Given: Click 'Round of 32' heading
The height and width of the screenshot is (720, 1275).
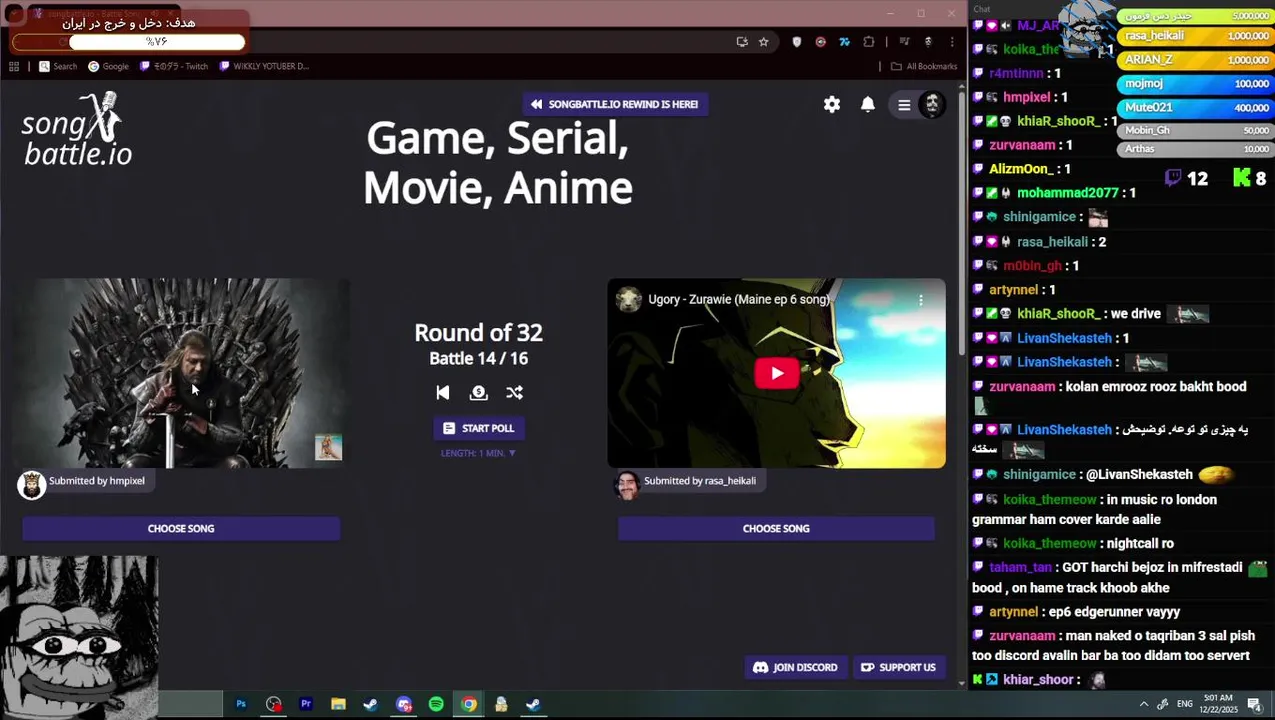Looking at the screenshot, I should tap(478, 333).
